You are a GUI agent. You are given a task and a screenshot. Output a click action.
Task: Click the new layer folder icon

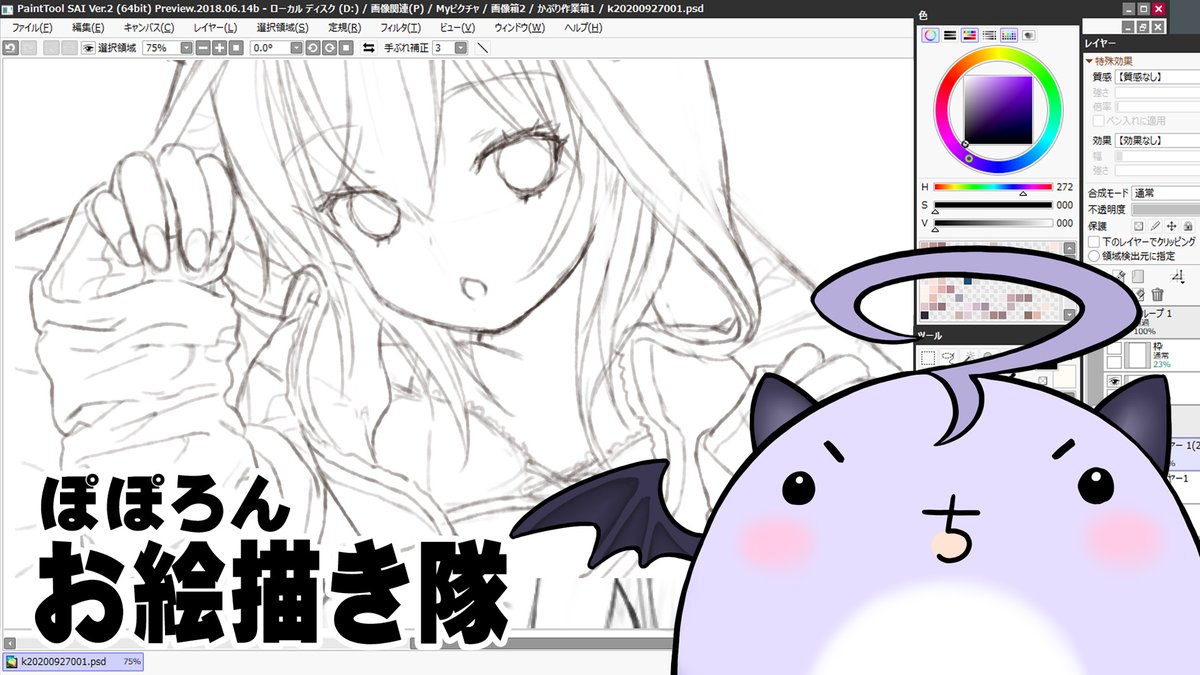[1137, 276]
